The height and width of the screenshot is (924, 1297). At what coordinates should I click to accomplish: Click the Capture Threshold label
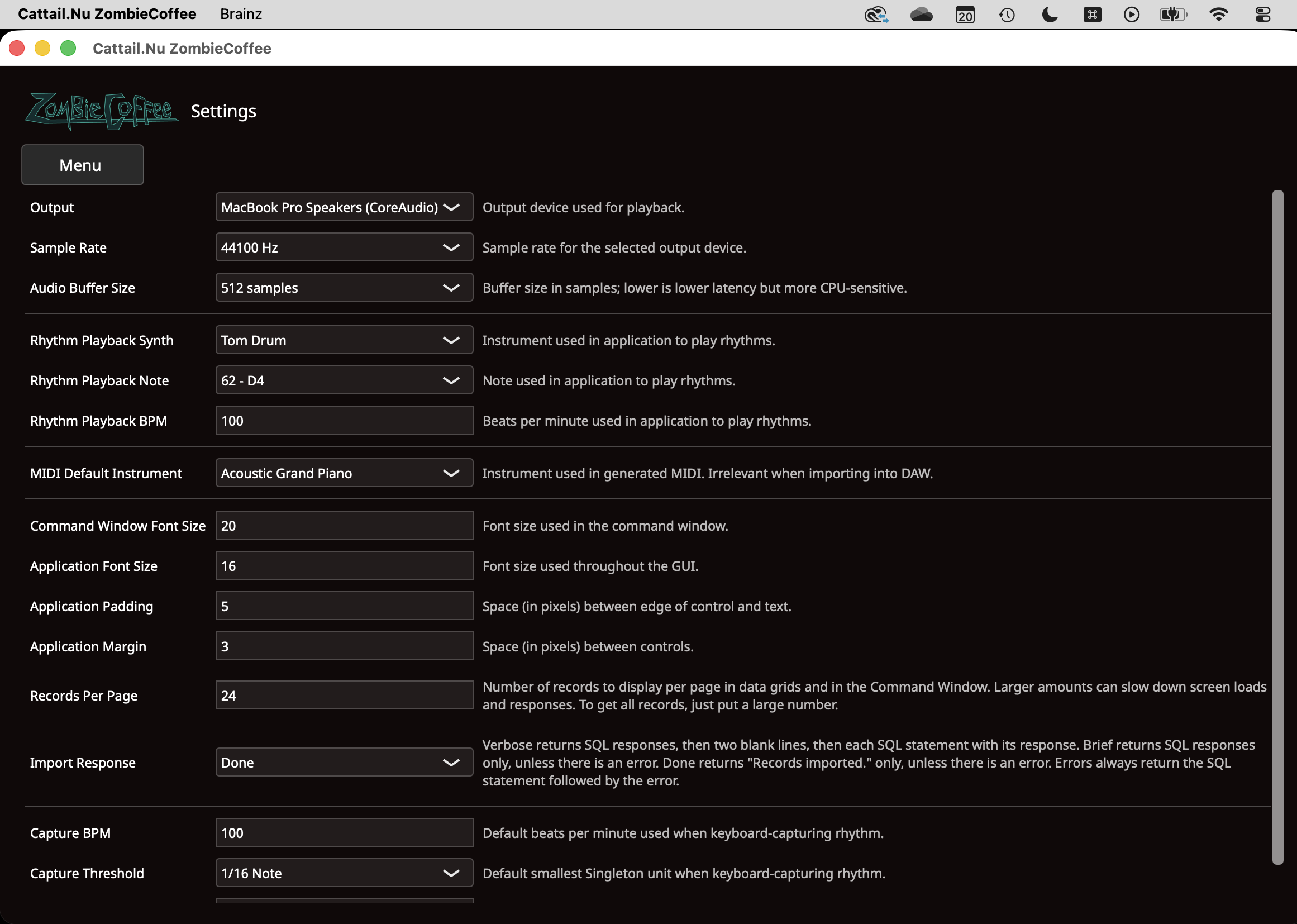coord(87,873)
